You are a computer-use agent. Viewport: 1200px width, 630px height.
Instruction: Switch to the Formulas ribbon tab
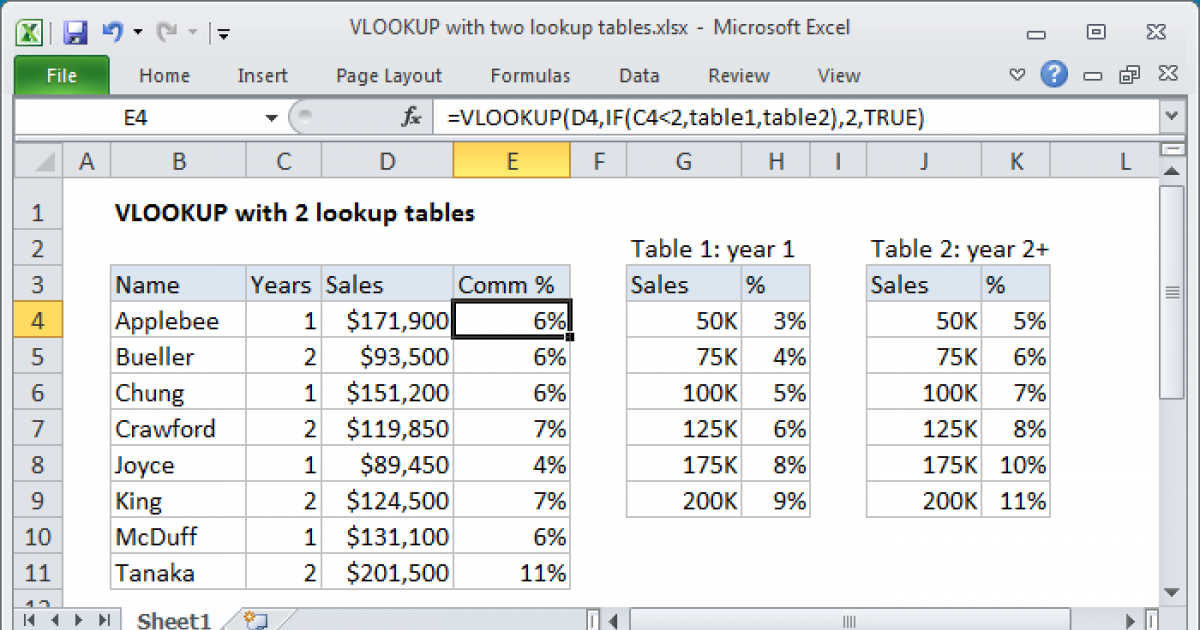click(530, 75)
